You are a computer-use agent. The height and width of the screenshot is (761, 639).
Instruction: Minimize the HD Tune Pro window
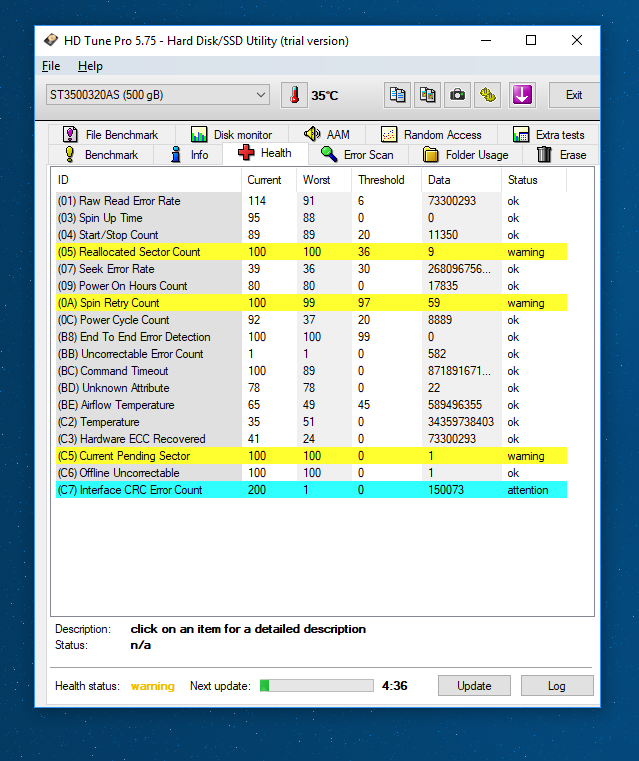(x=486, y=40)
